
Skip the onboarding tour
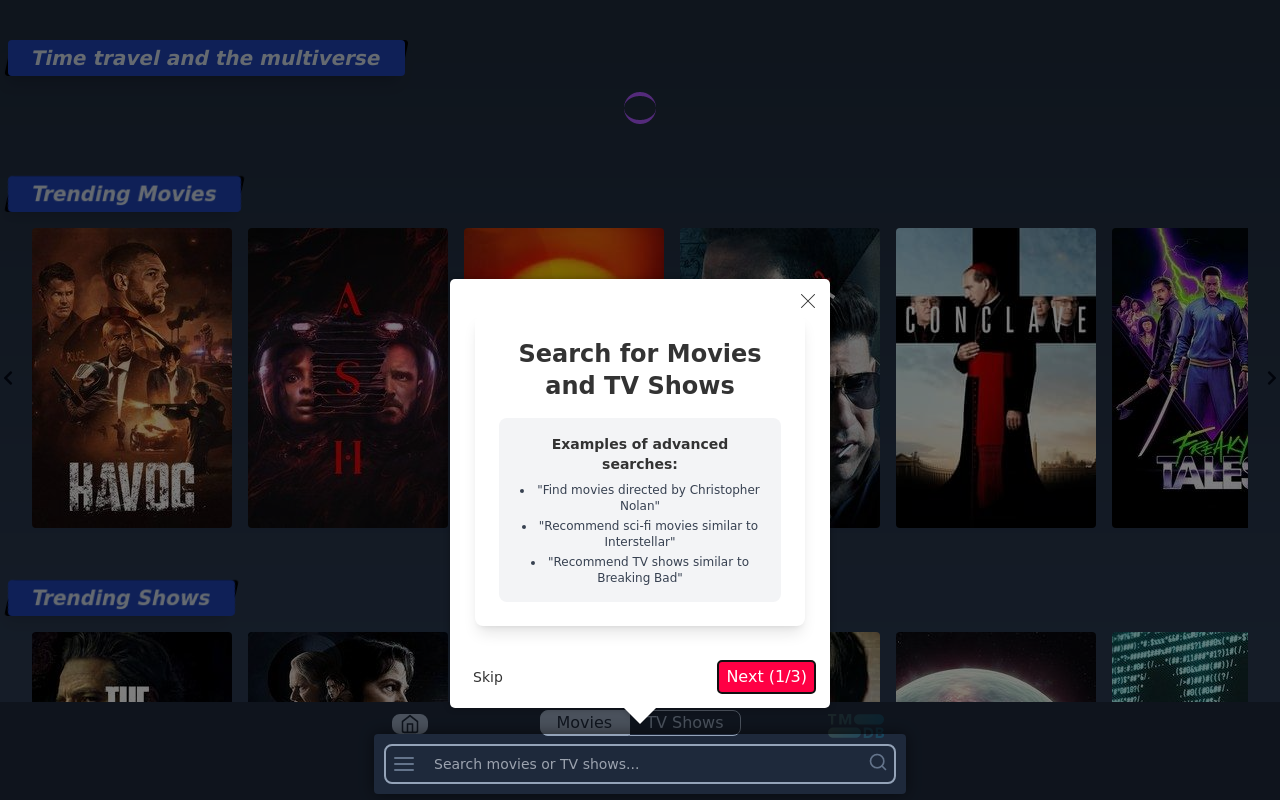tap(488, 677)
